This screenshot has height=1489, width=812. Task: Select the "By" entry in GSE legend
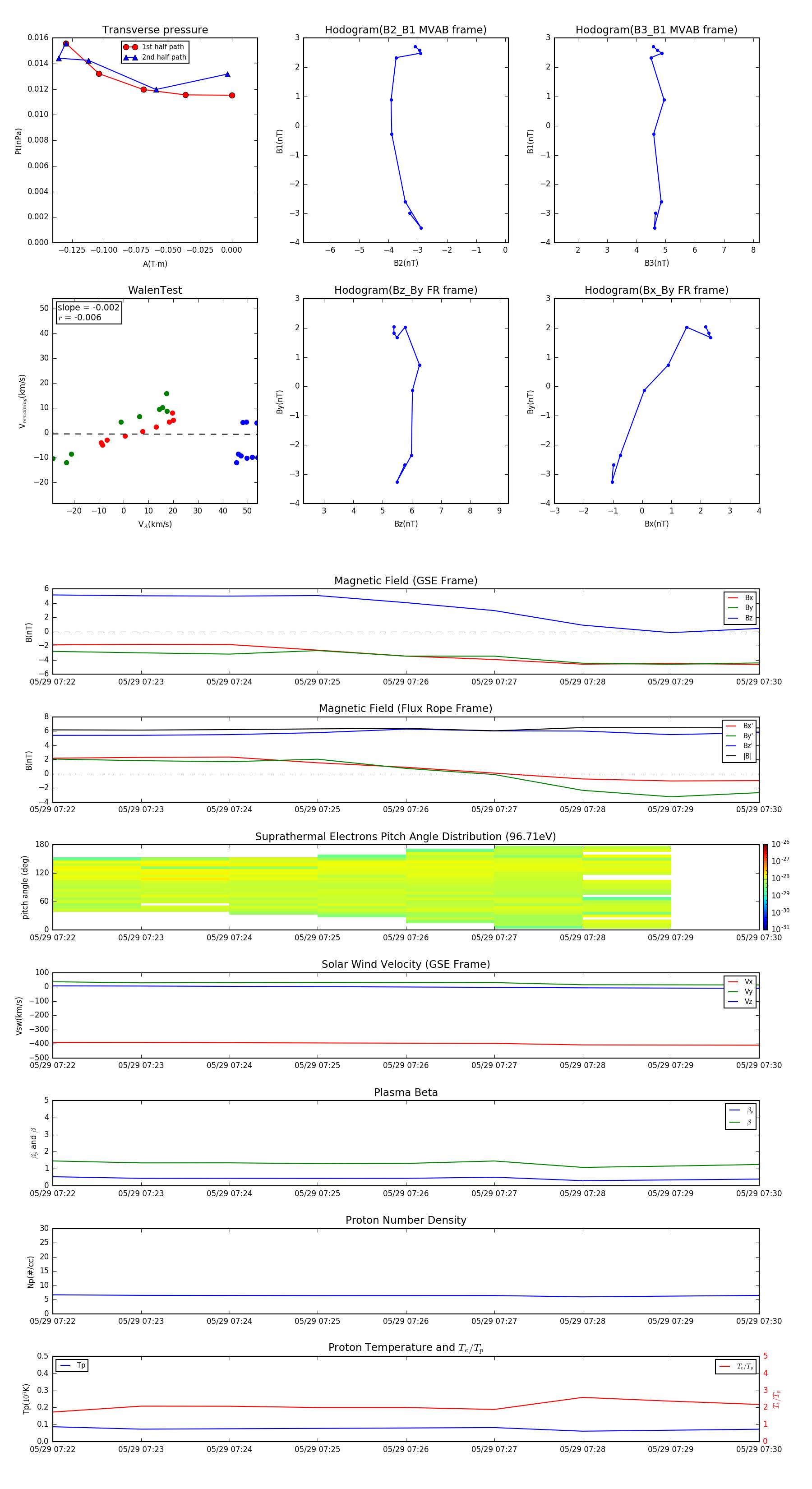(740, 607)
